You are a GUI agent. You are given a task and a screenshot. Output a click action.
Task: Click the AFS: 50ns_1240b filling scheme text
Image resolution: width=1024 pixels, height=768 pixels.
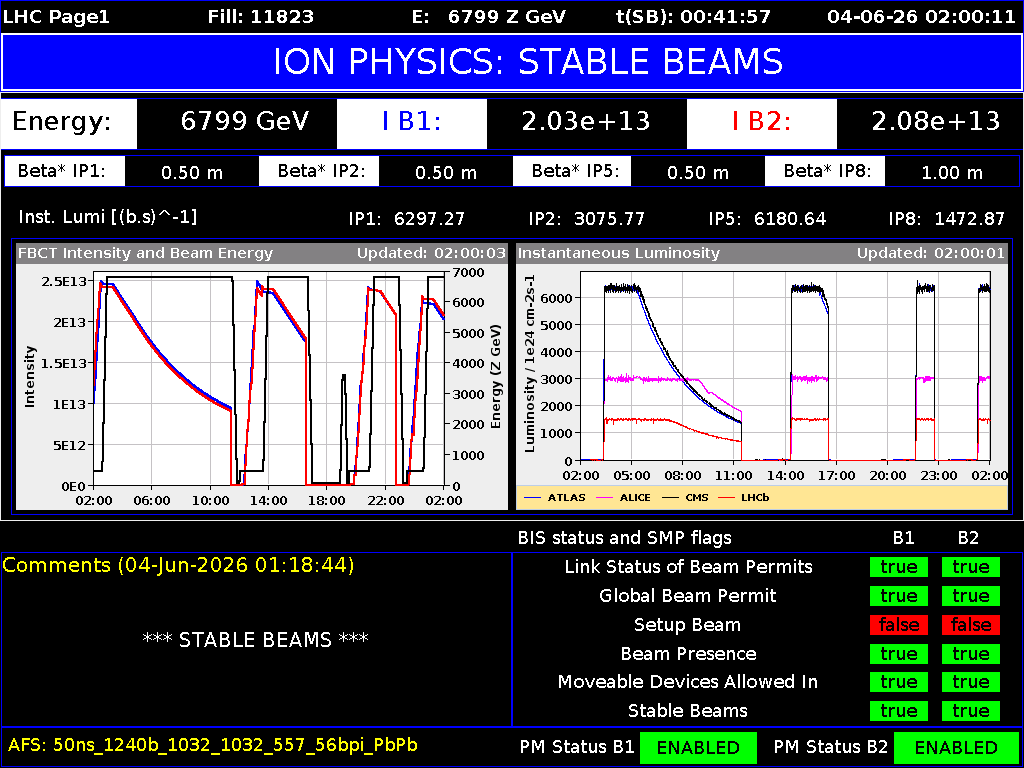point(213,746)
